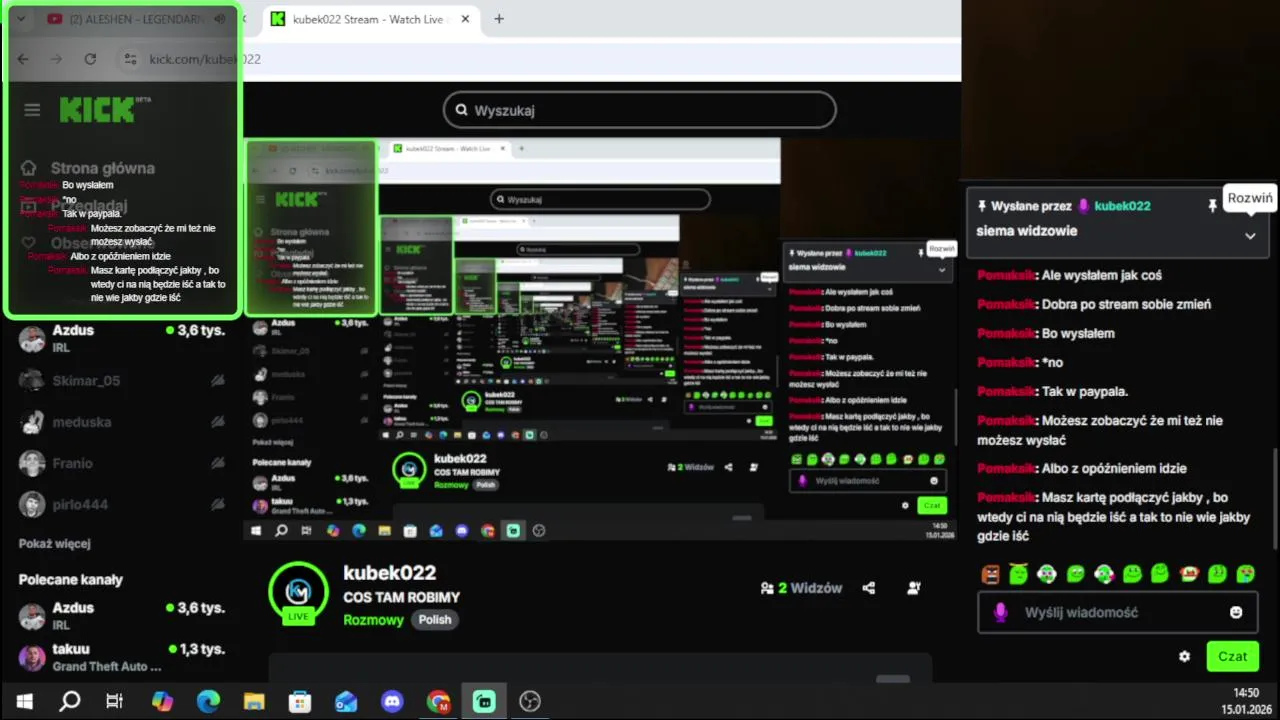Screen dimensions: 1280x720
Task: Open Outlook mail from the taskbar
Action: [x=346, y=702]
